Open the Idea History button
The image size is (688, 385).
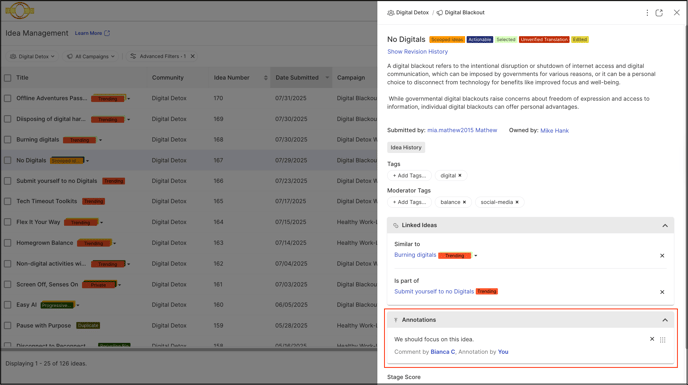406,148
